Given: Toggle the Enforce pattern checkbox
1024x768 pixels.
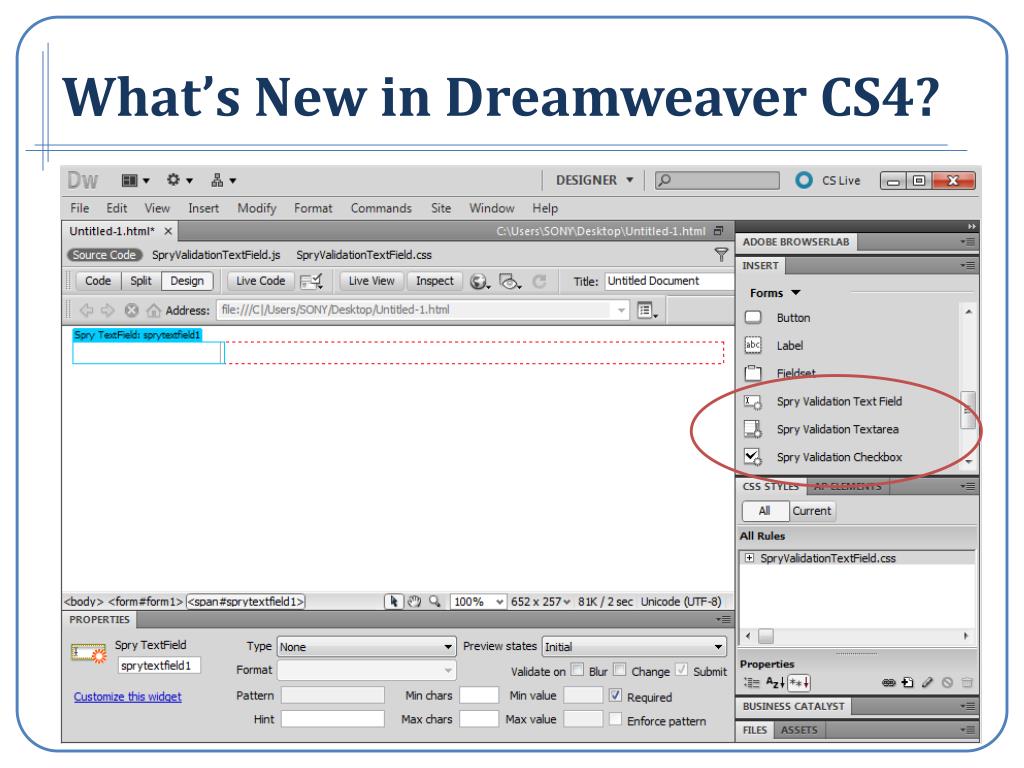Looking at the screenshot, I should point(615,720).
